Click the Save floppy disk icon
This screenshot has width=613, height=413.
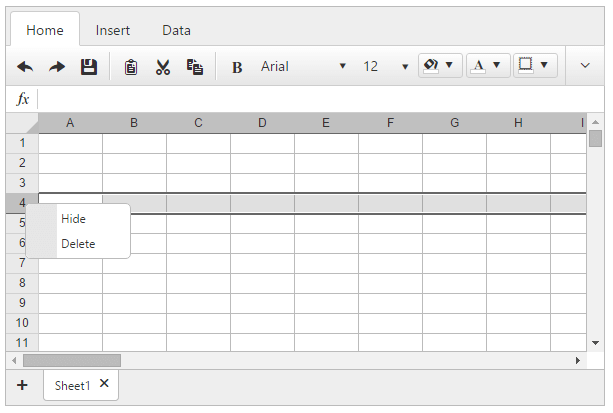tap(89, 67)
